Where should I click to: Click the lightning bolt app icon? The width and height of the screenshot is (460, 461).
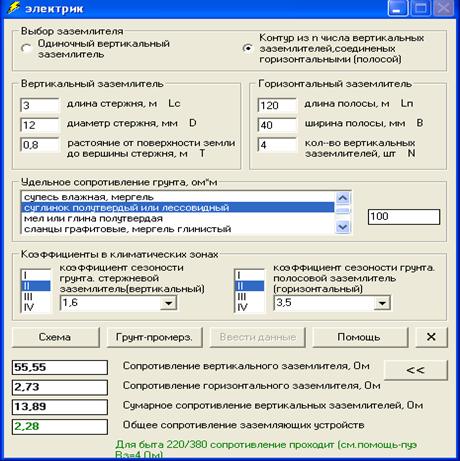click(14, 8)
